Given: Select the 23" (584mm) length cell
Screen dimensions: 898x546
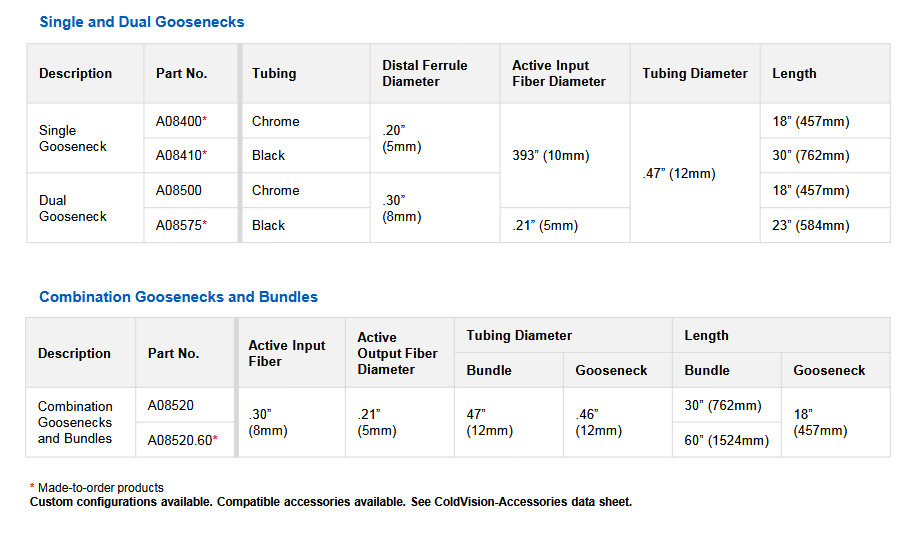Looking at the screenshot, I should tap(811, 225).
